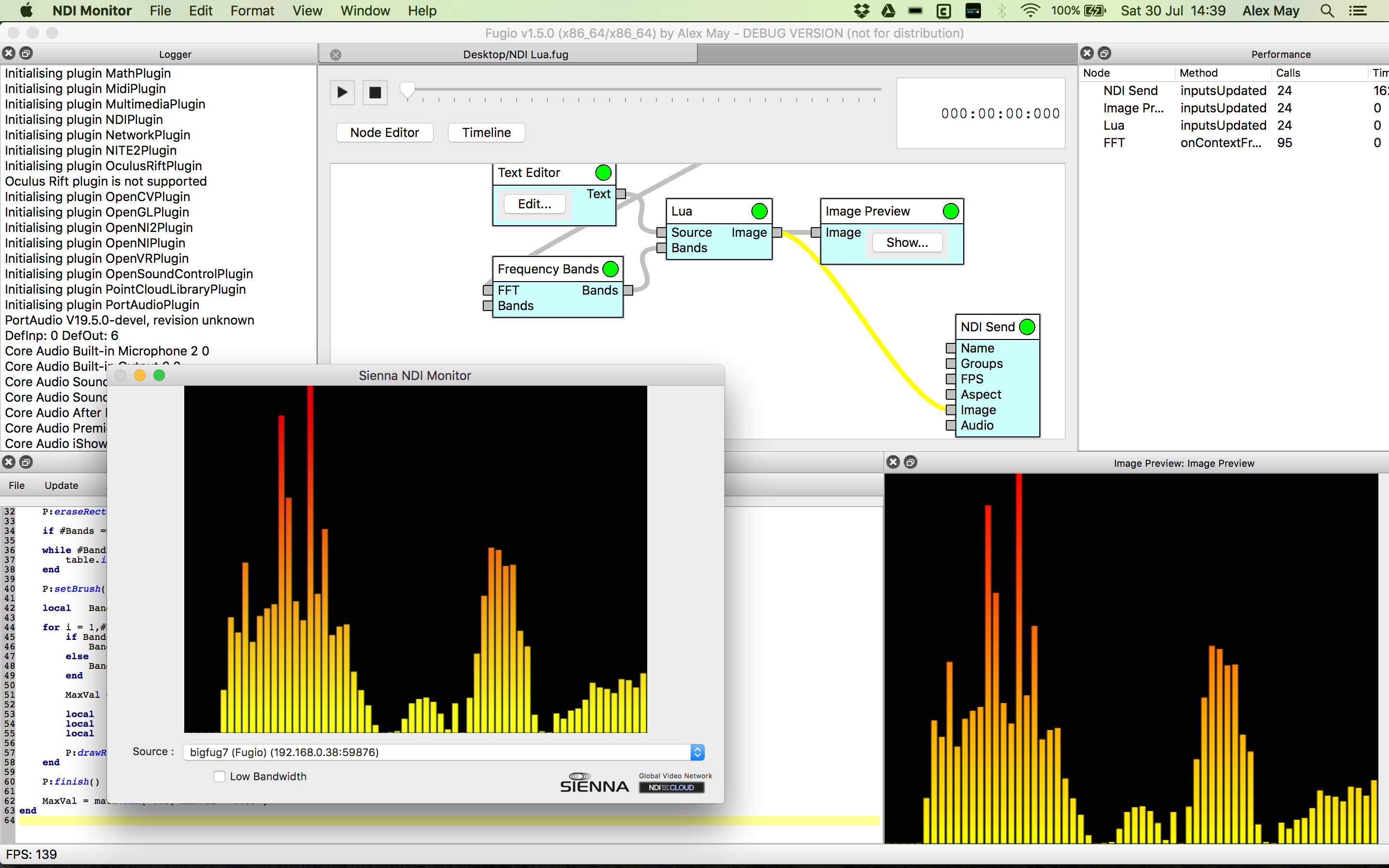Click Update in the Lua editor panel
1389x868 pixels.
tap(61, 486)
